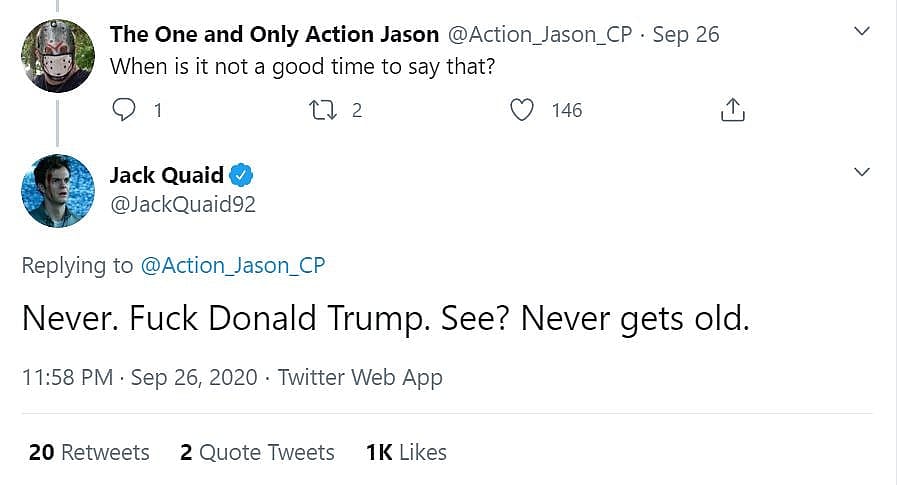The width and height of the screenshot is (897, 485).
Task: Like Action Jason's tweet with heart icon
Action: click(523, 110)
